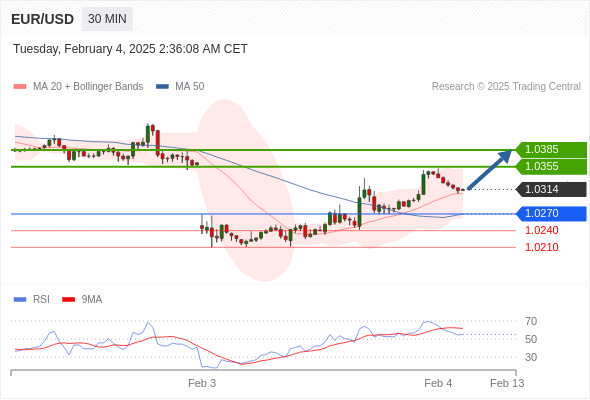Select the 1.0385 green resistance tag
590x400 pixels.
pyautogui.click(x=551, y=150)
